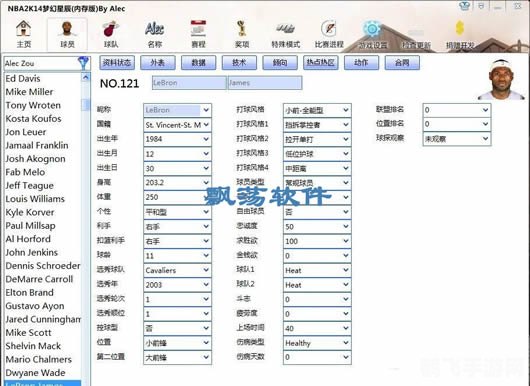Select Dennis Schroeder in player list
530x386 pixels.
(x=43, y=266)
